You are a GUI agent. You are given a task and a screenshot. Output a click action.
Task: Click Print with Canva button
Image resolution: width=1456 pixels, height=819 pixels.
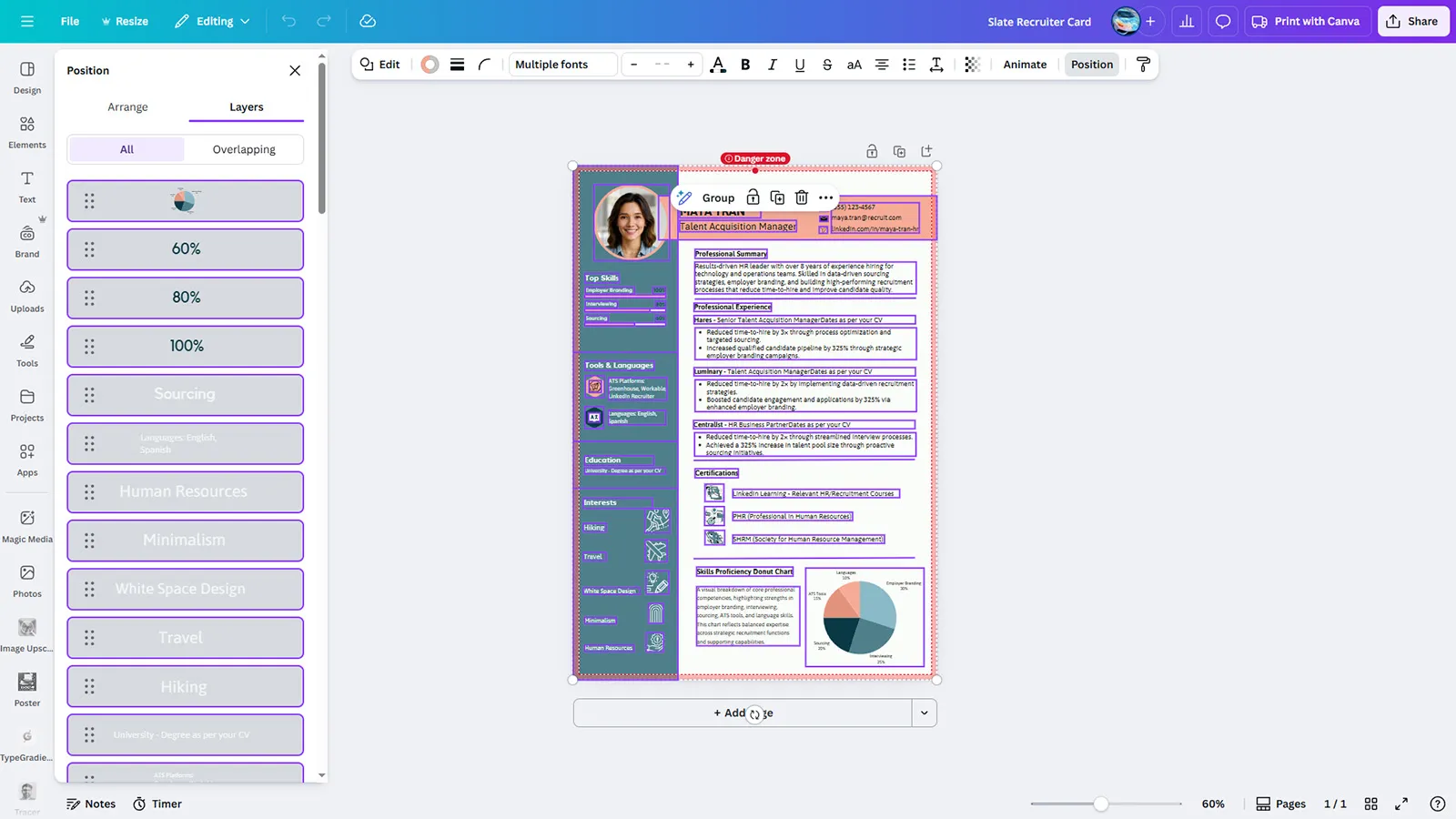click(x=1306, y=21)
